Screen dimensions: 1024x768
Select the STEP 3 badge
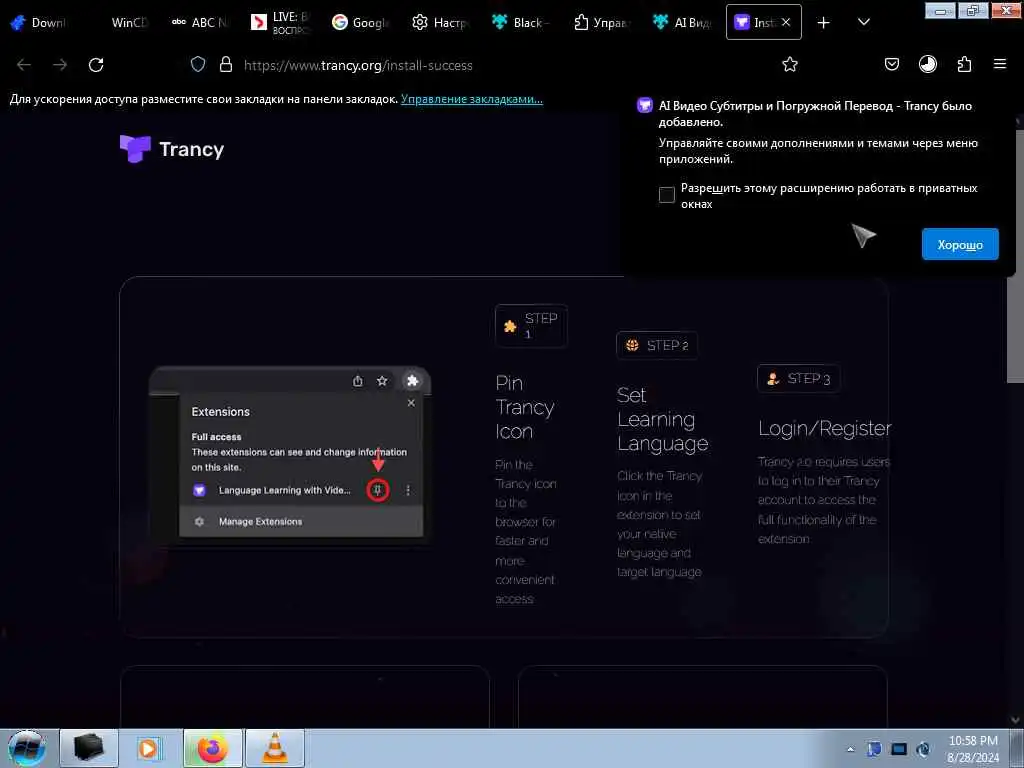(x=798, y=378)
